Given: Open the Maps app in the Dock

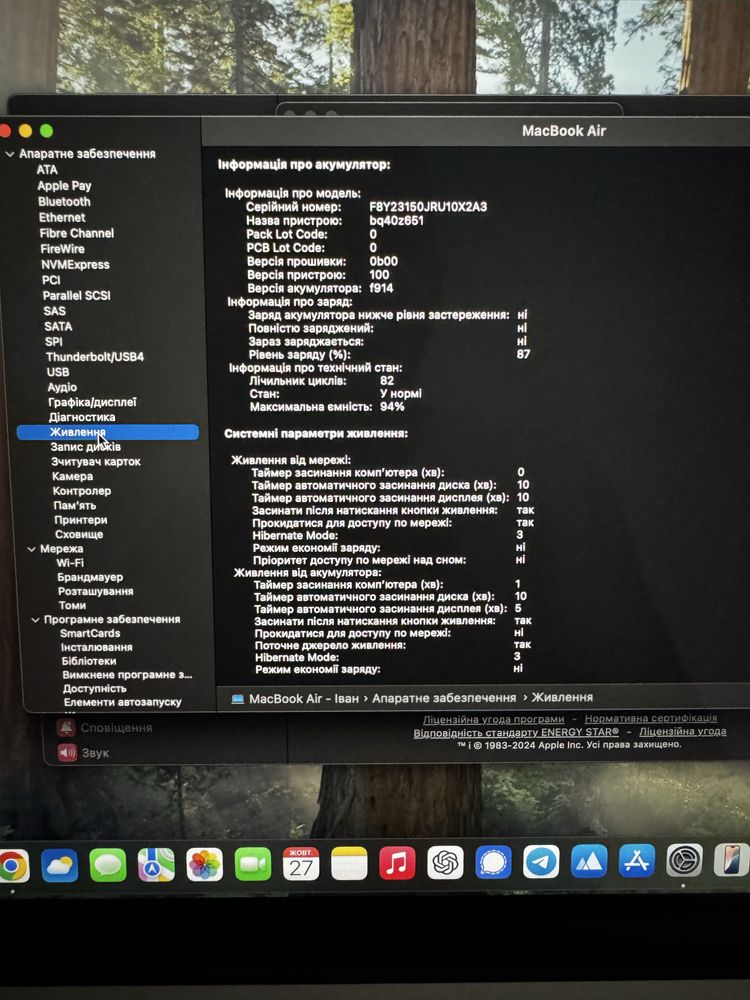Looking at the screenshot, I should (x=156, y=865).
